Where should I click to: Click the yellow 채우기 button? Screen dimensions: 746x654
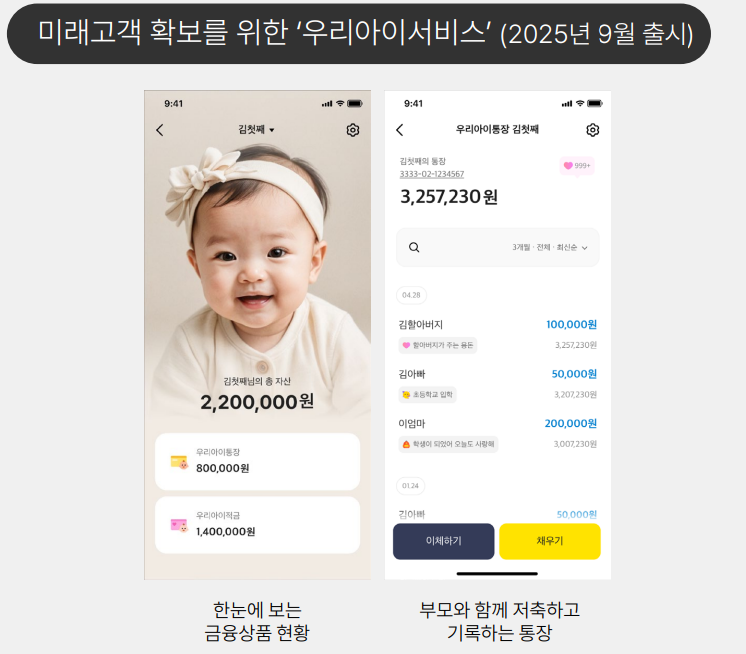point(550,541)
